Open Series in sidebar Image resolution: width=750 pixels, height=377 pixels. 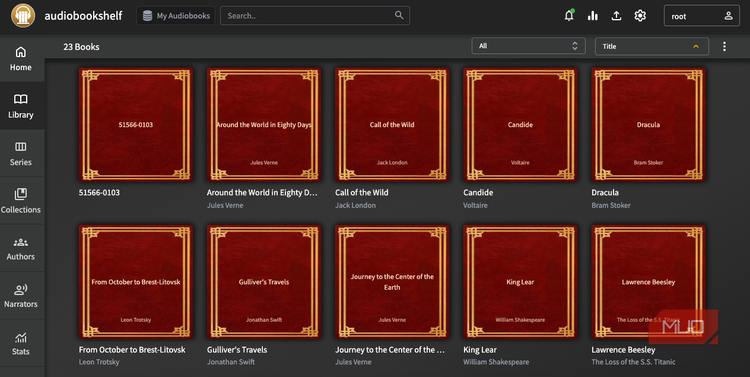click(x=21, y=153)
